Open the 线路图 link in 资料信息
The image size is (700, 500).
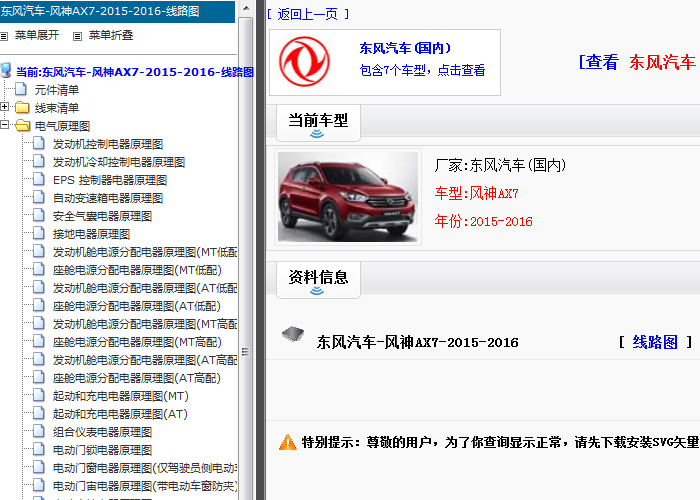pos(655,342)
